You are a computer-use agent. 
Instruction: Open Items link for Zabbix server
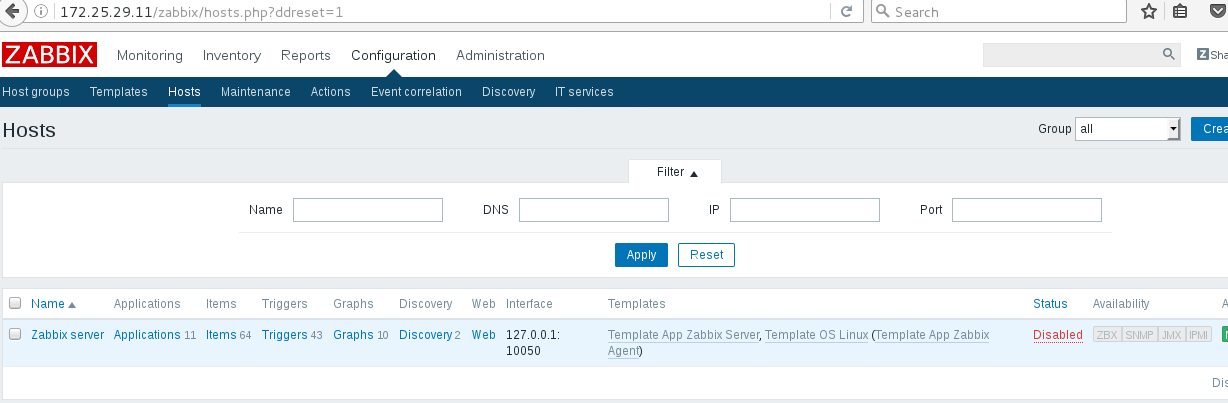pyautogui.click(x=221, y=335)
